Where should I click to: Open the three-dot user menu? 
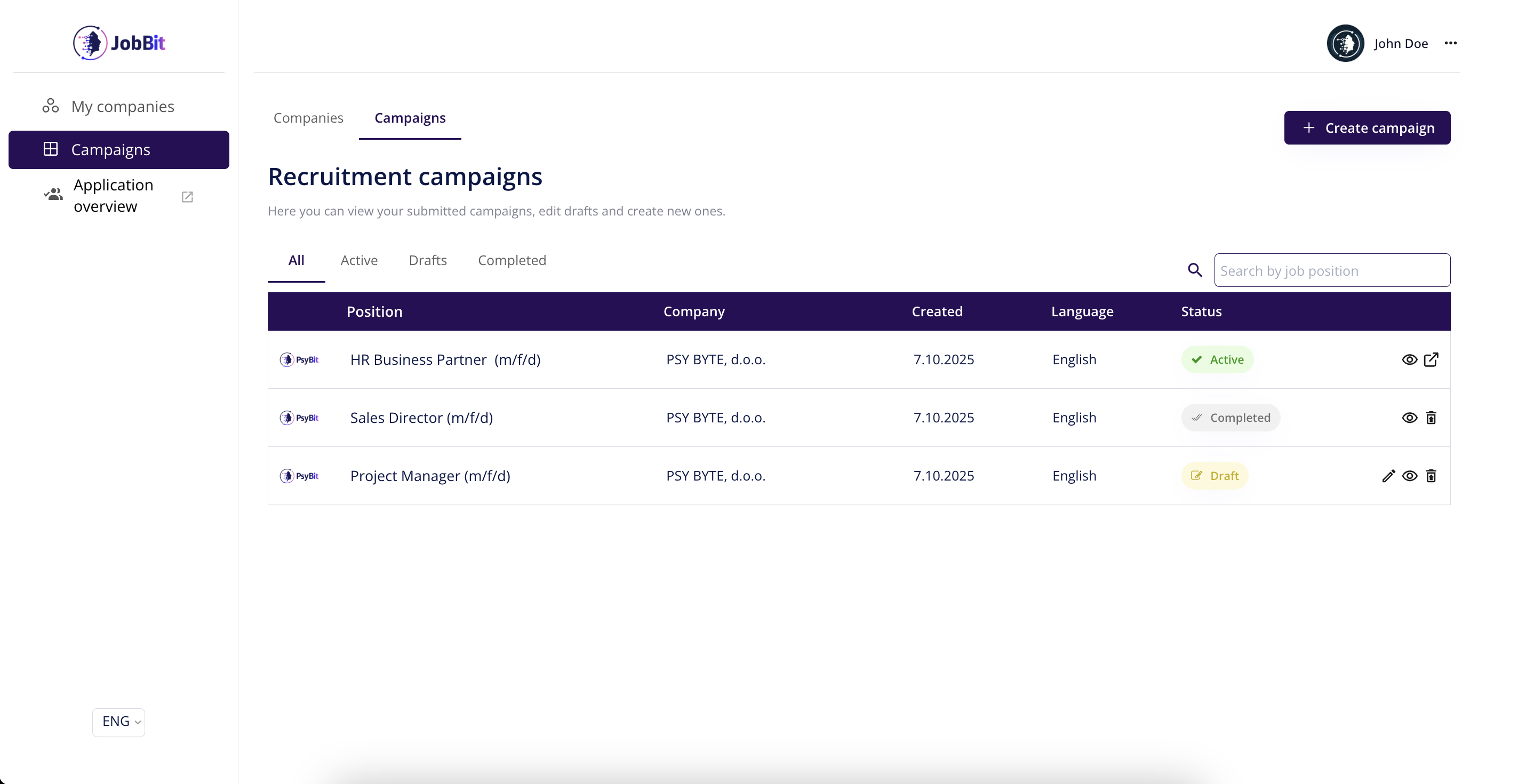[x=1450, y=43]
